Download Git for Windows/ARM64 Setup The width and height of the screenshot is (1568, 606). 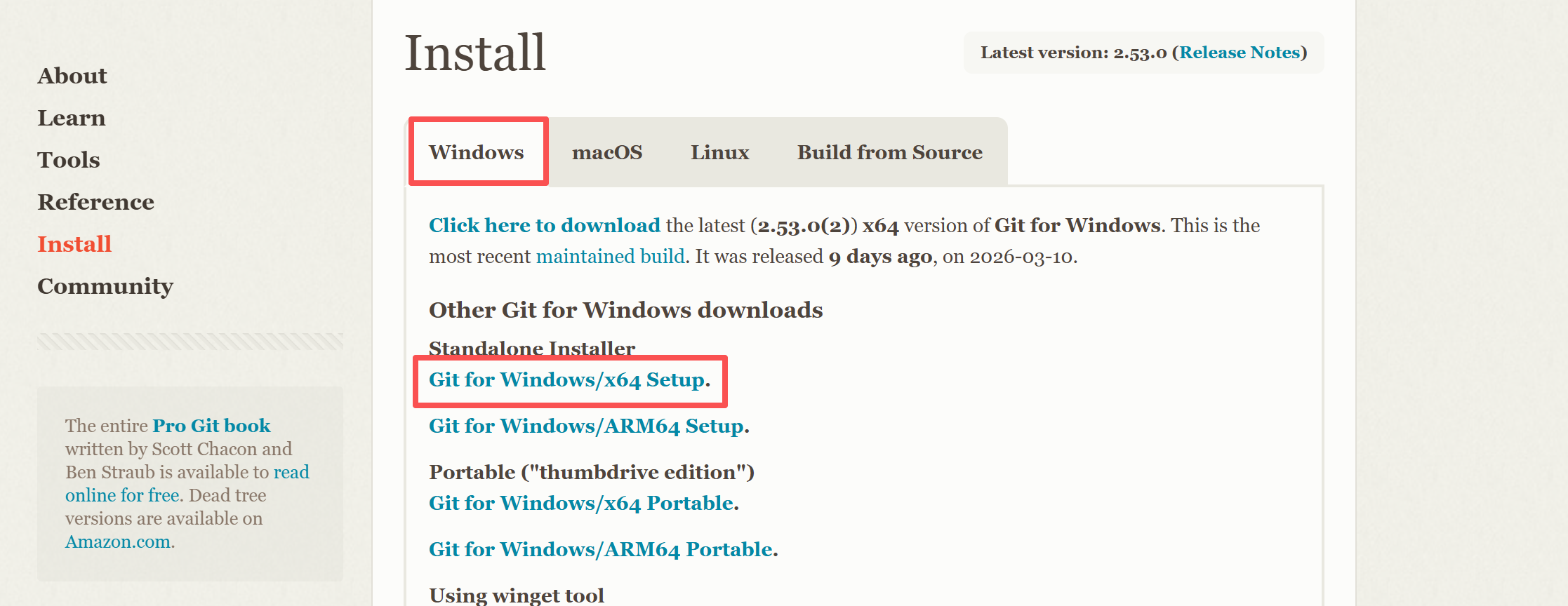(587, 426)
